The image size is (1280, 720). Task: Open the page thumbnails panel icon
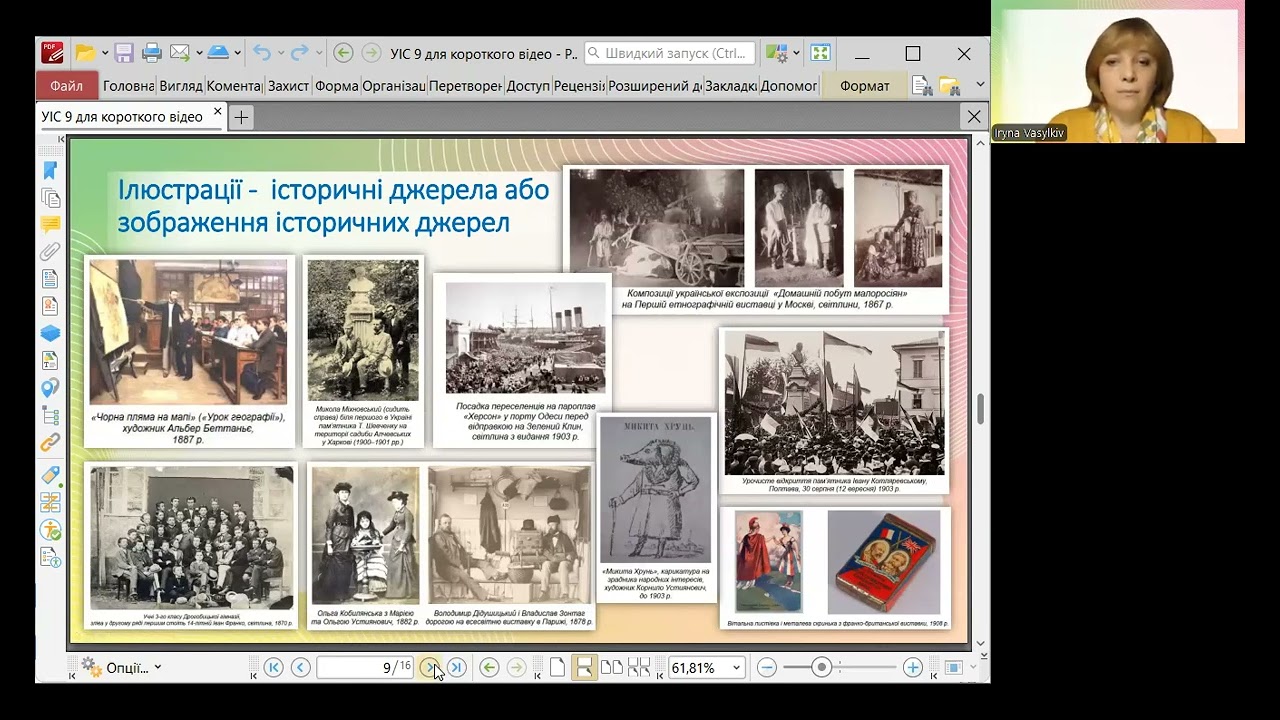pos(50,198)
